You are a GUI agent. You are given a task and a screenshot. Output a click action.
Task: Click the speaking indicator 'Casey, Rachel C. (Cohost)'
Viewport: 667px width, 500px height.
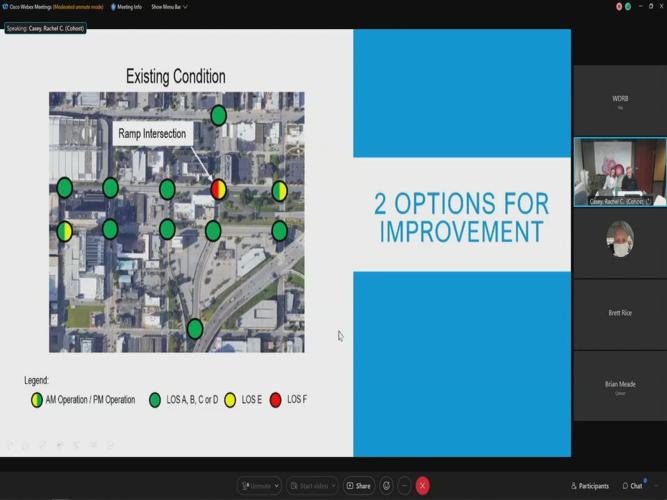(x=46, y=29)
